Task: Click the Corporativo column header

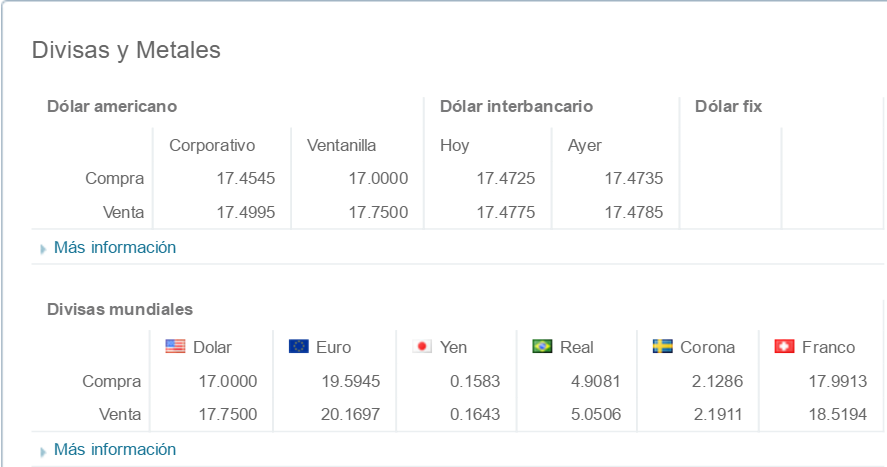Action: (x=212, y=145)
